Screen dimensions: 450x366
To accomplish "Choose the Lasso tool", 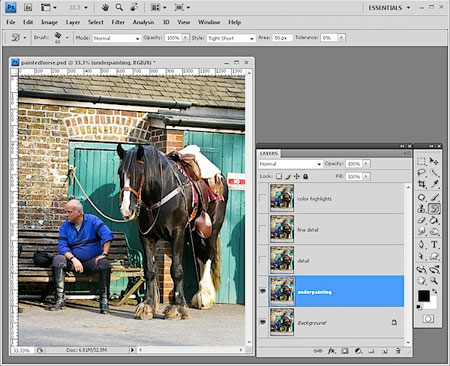I will click(422, 173).
